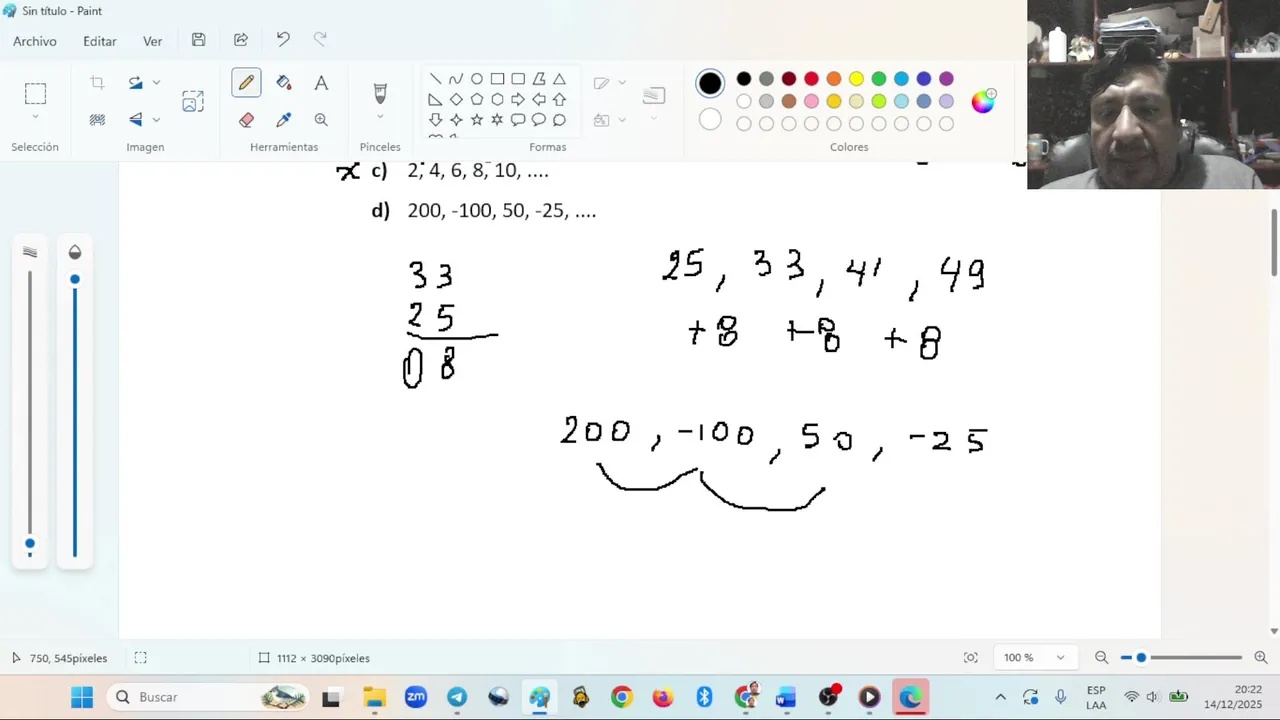
Task: Select Color 2 white secondary swatch
Action: click(710, 120)
